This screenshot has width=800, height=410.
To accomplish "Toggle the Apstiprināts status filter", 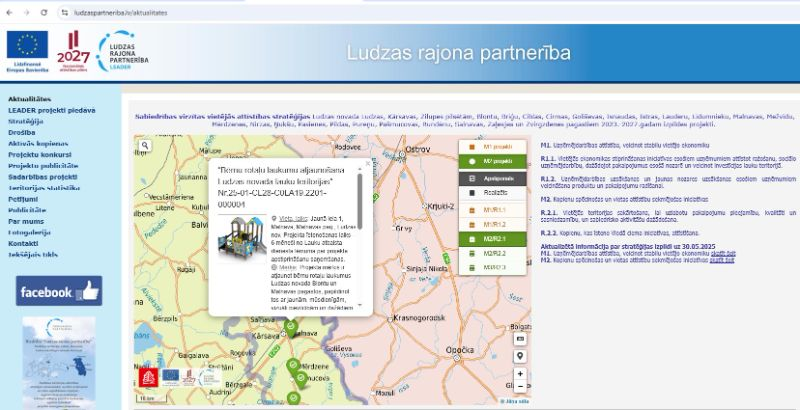I will pos(495,178).
